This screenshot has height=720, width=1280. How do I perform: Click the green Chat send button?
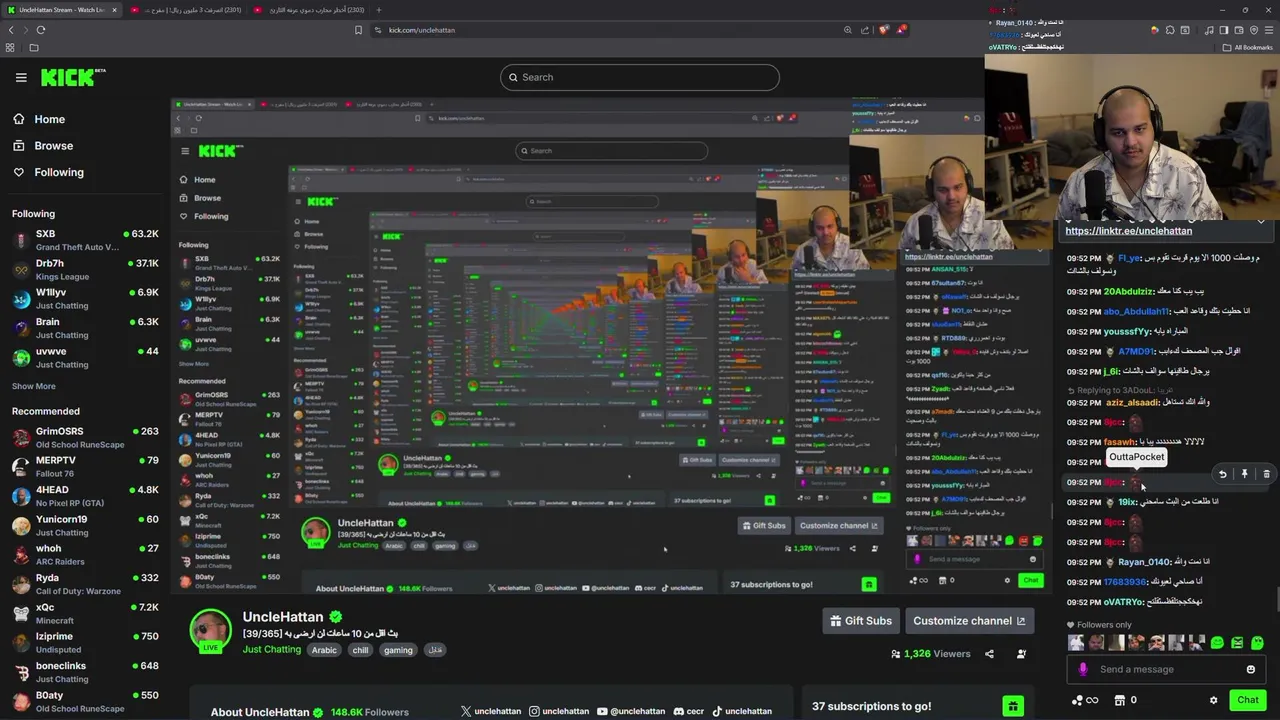tap(1247, 700)
